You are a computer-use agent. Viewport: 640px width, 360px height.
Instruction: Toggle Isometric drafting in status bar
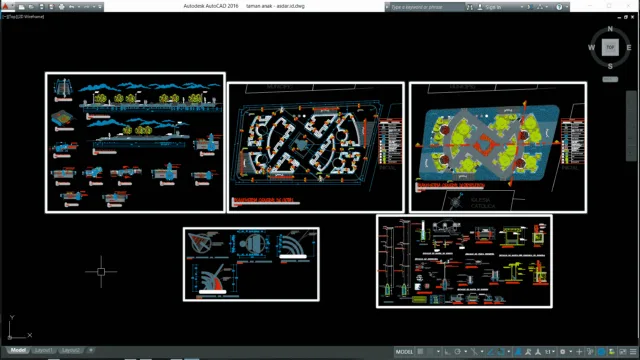tap(474, 352)
